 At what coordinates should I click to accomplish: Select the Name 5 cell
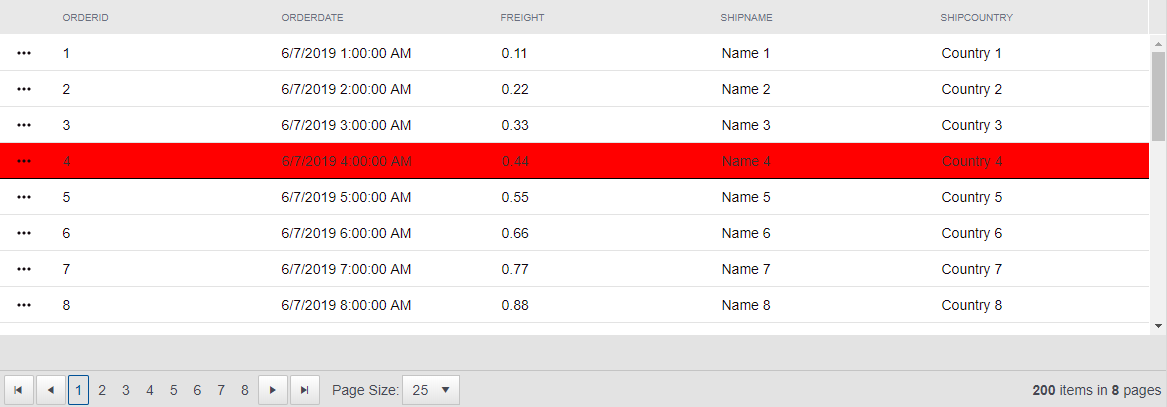(x=746, y=197)
